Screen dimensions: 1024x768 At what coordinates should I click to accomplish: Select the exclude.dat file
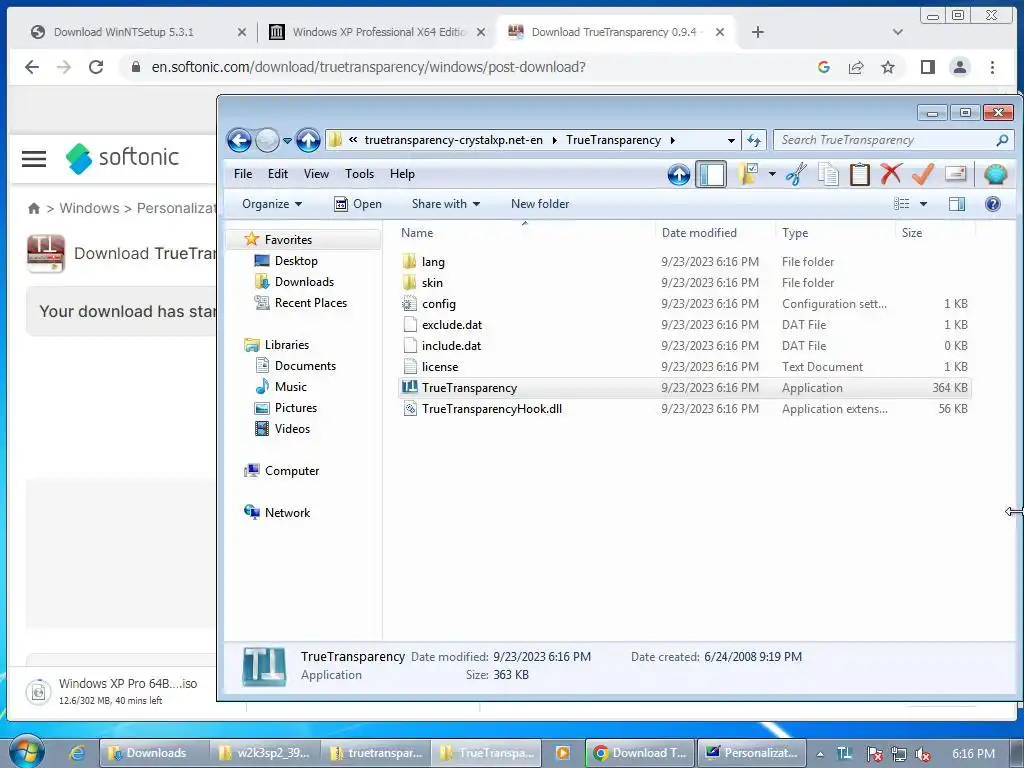point(452,325)
